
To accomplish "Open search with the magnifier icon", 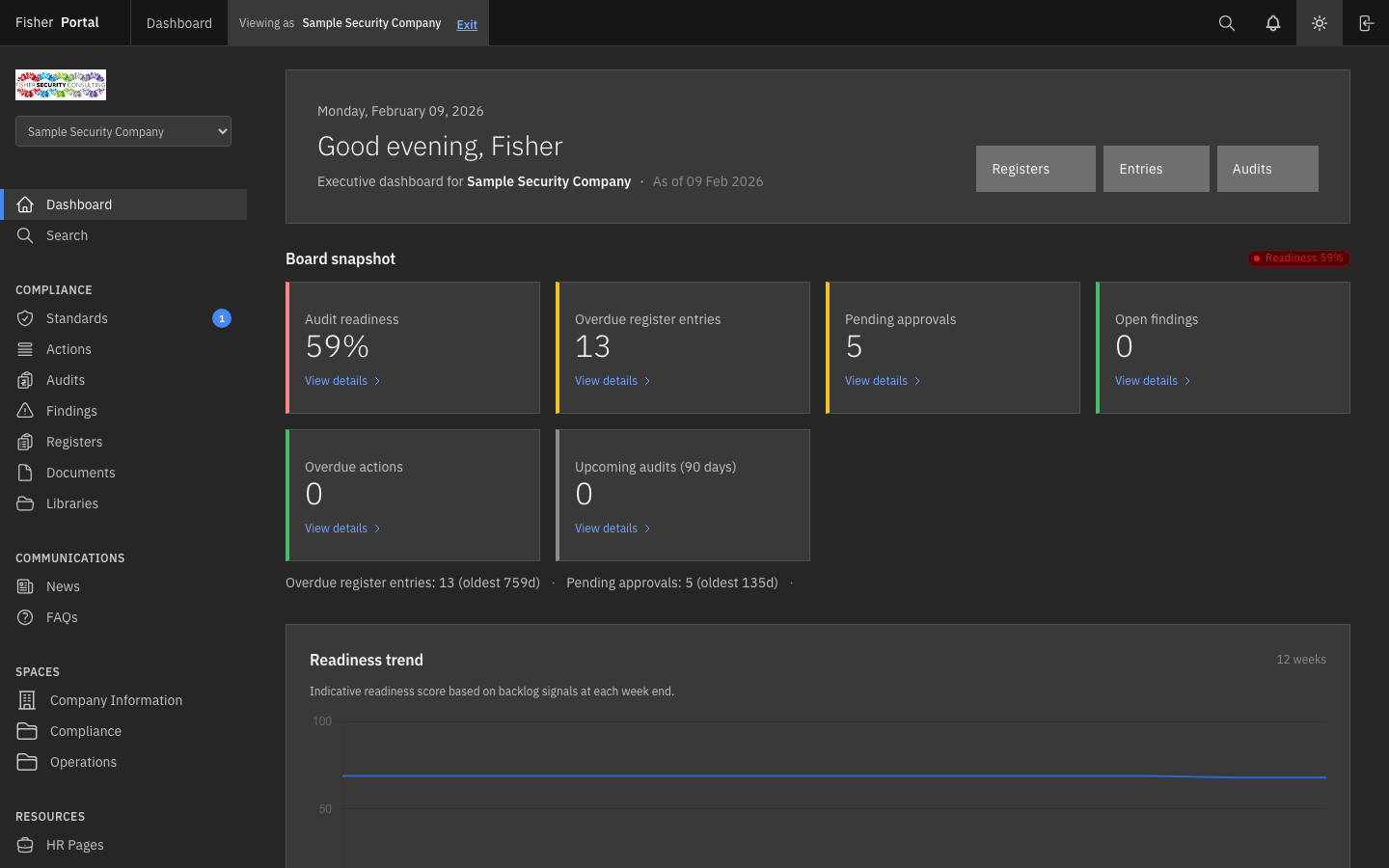I will click(1227, 22).
